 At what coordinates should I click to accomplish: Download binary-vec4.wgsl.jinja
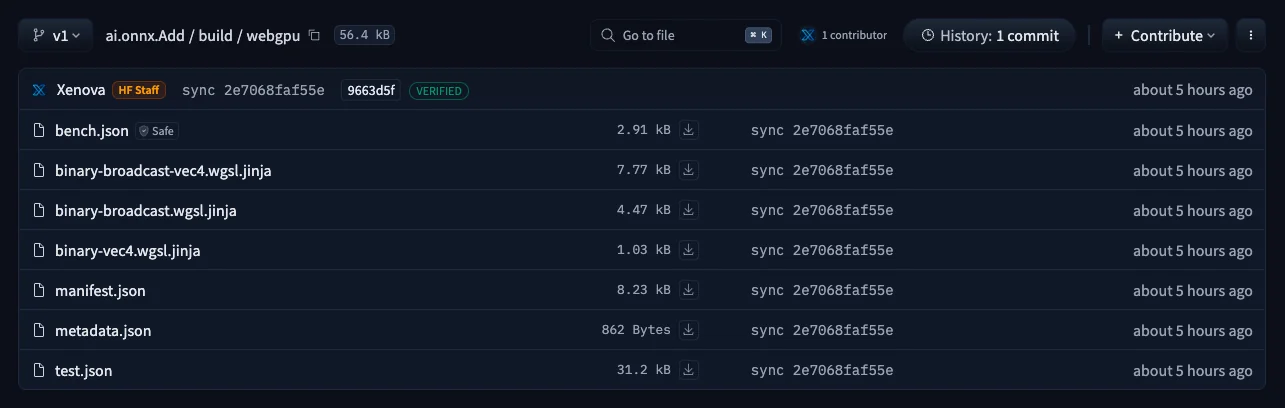coord(688,250)
